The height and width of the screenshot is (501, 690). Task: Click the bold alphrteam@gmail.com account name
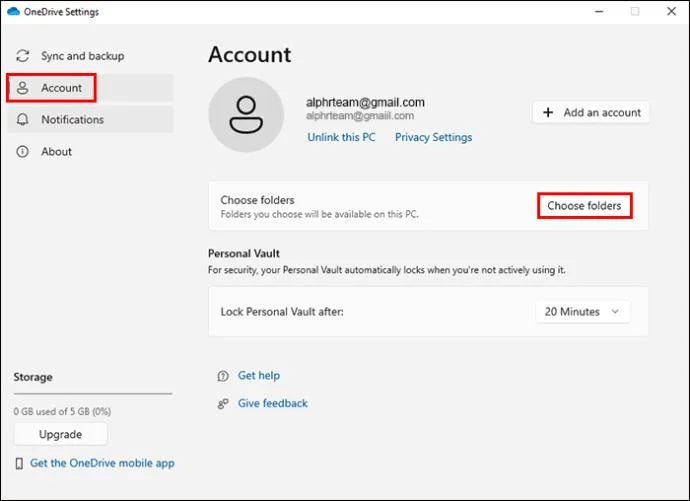[365, 102]
